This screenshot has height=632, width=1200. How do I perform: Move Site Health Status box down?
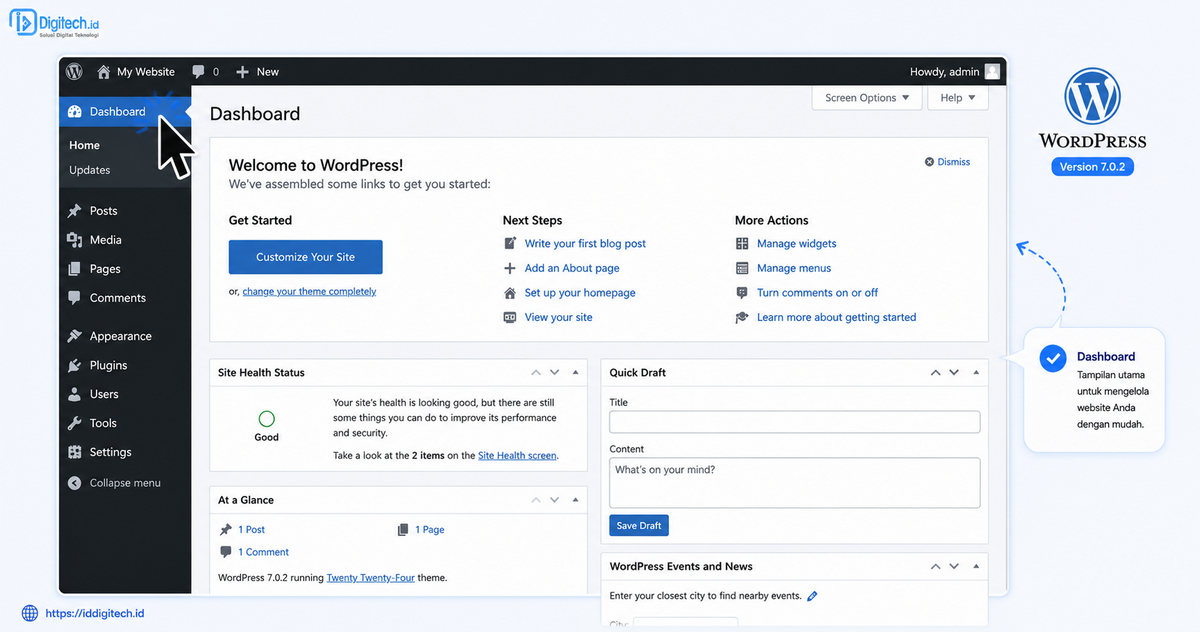(554, 372)
